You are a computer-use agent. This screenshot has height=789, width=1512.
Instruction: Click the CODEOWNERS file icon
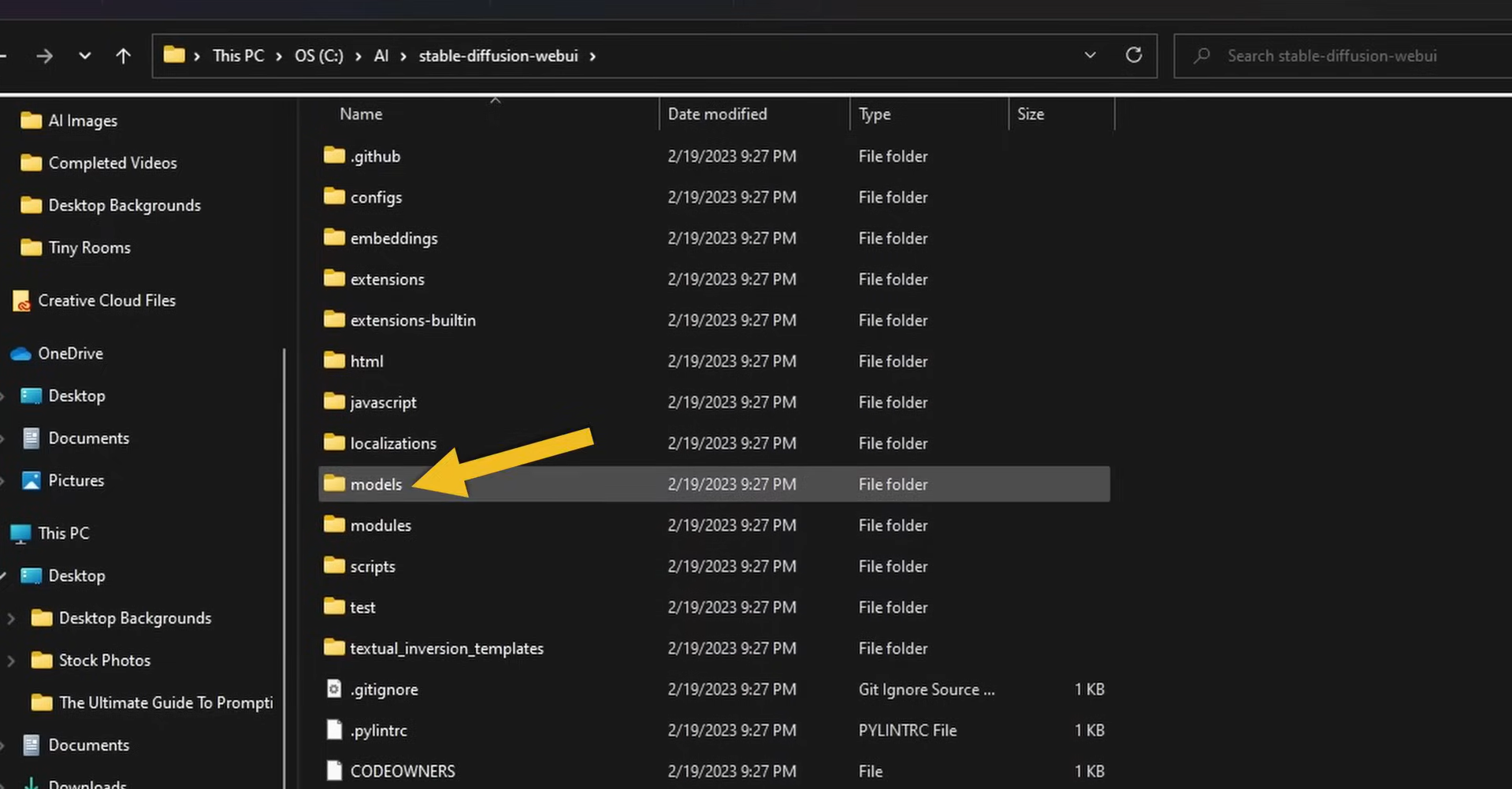(x=333, y=770)
